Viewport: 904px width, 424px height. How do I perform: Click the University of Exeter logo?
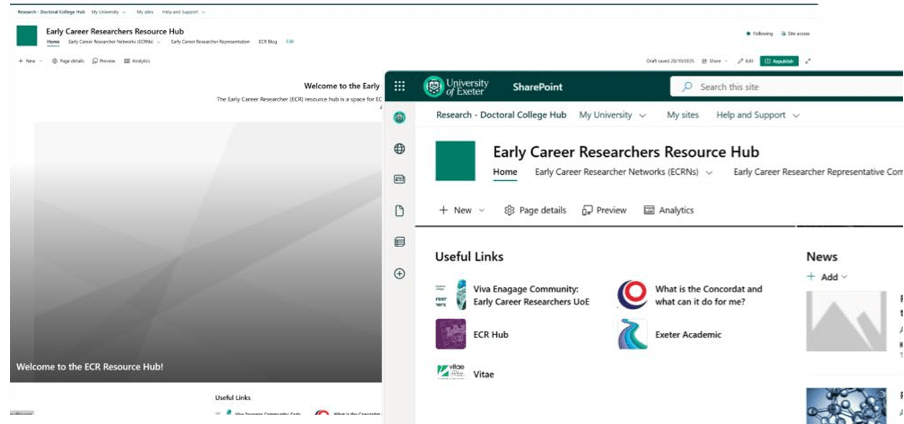456,87
